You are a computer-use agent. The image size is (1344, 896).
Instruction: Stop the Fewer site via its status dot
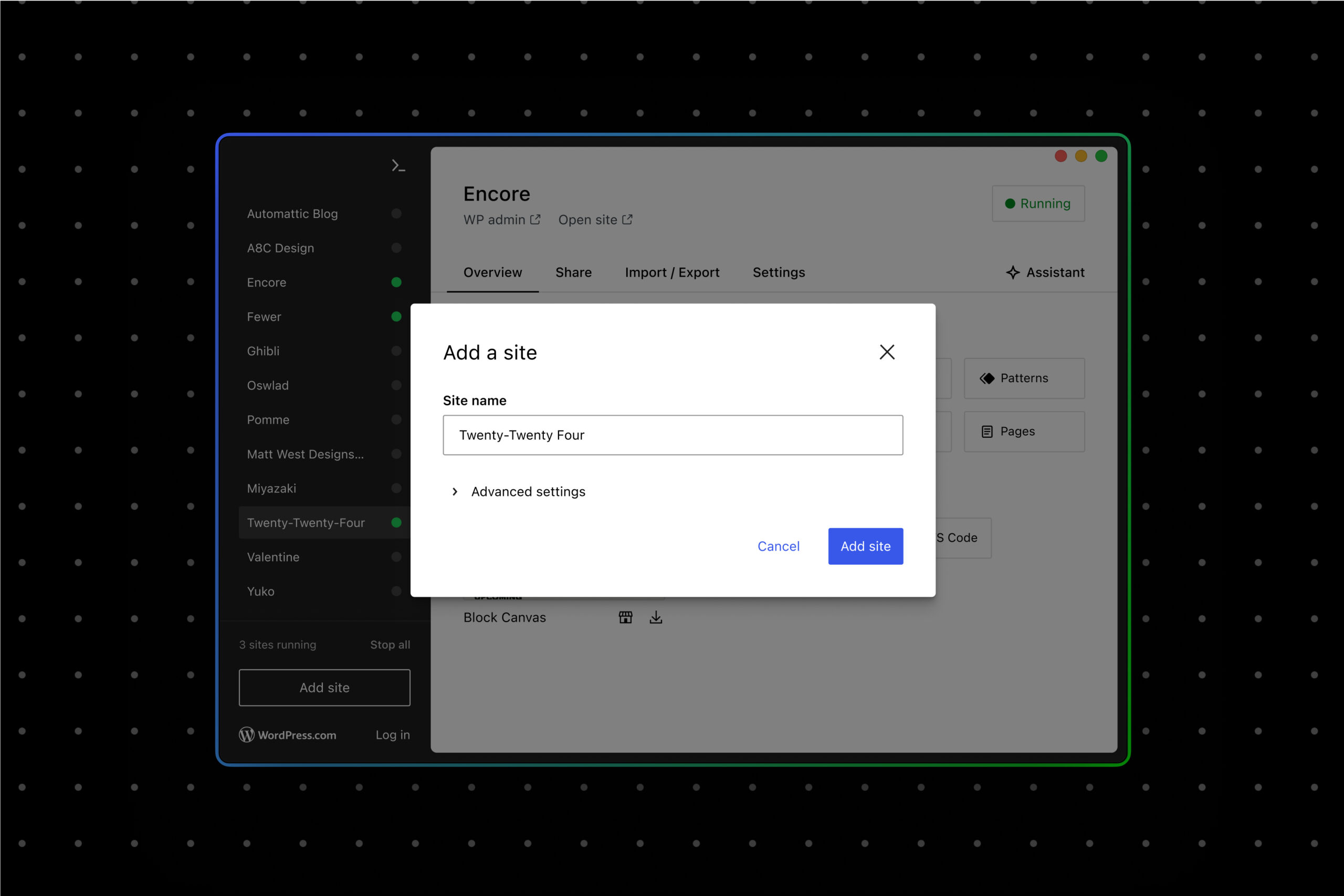[396, 316]
